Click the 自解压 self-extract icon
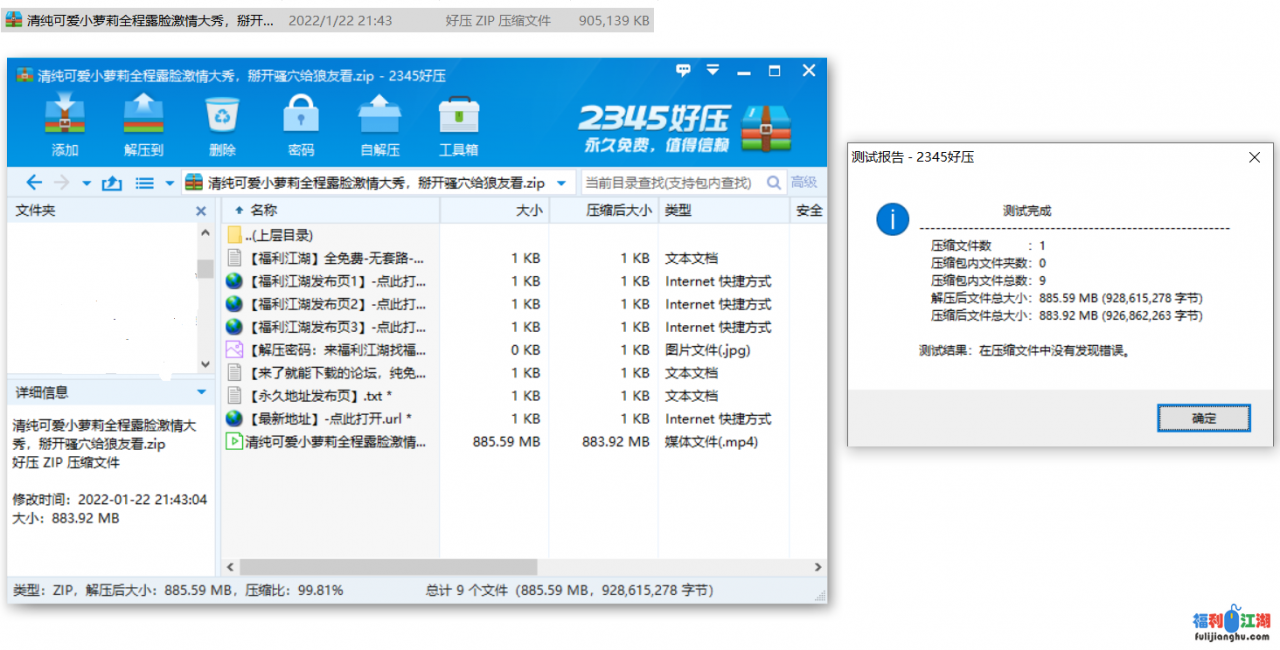Screen dimensions: 1280x650 pyautogui.click(x=379, y=125)
